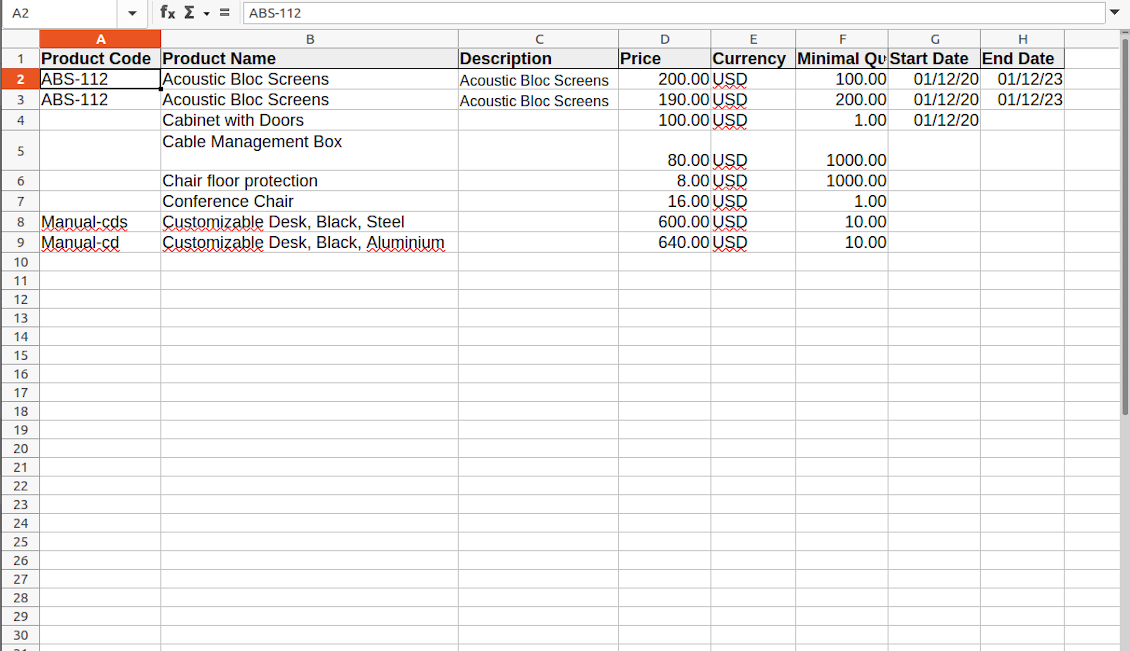Select Description cell in row 2
The image size is (1130, 651).
coord(538,79)
